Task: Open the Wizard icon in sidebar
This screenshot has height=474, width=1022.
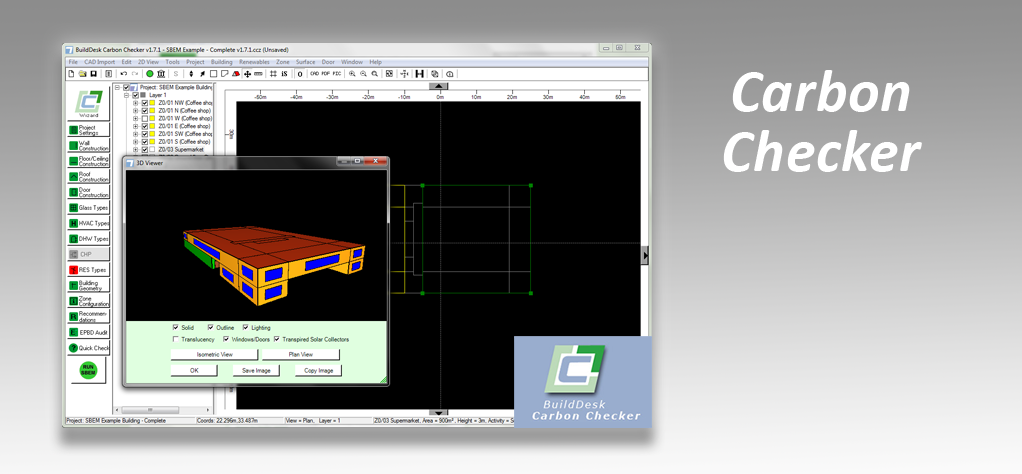Action: coord(89,104)
